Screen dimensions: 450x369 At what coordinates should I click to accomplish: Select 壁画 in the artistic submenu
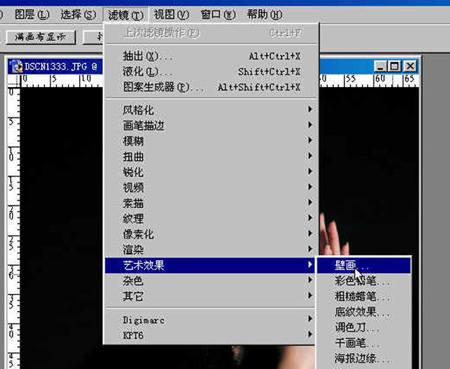[364, 265]
